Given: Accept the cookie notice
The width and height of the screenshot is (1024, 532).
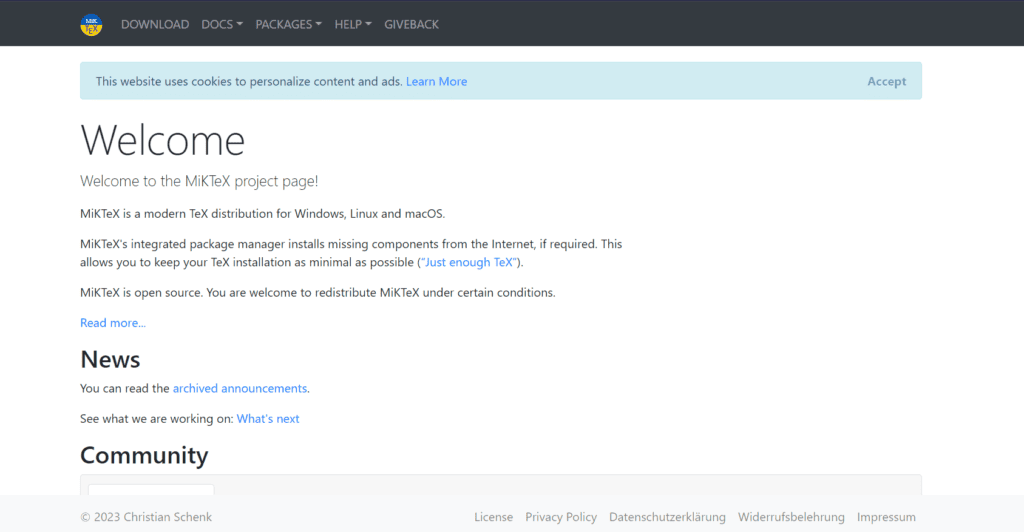Looking at the screenshot, I should [886, 81].
